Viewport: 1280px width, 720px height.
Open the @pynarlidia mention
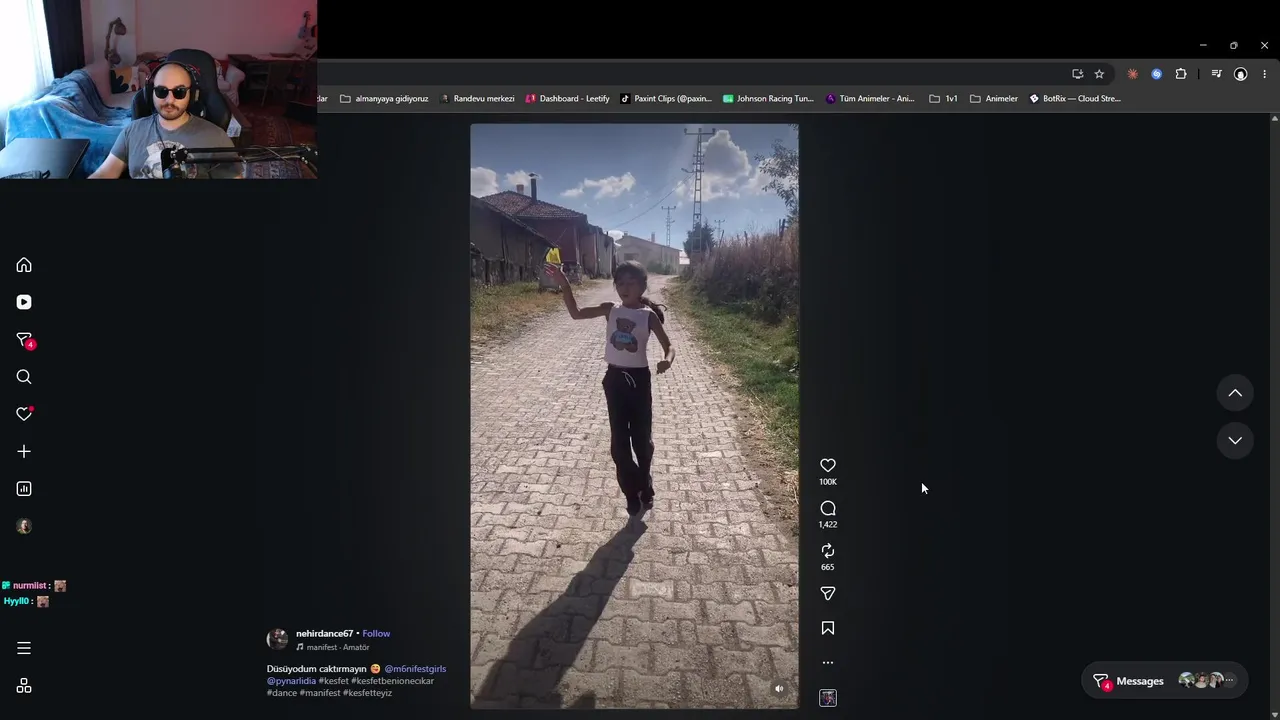291,681
